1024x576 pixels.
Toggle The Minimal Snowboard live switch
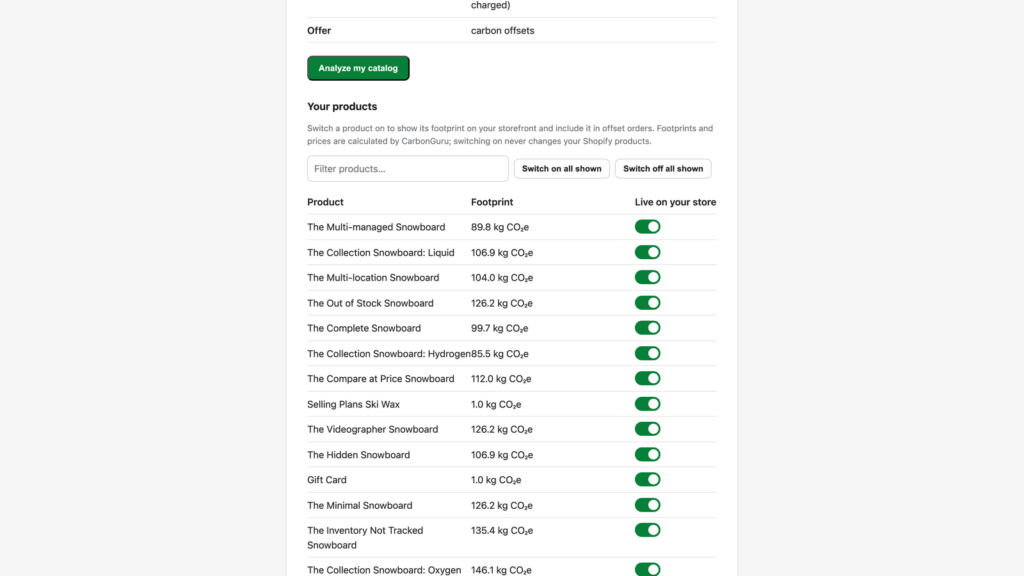pyautogui.click(x=647, y=505)
